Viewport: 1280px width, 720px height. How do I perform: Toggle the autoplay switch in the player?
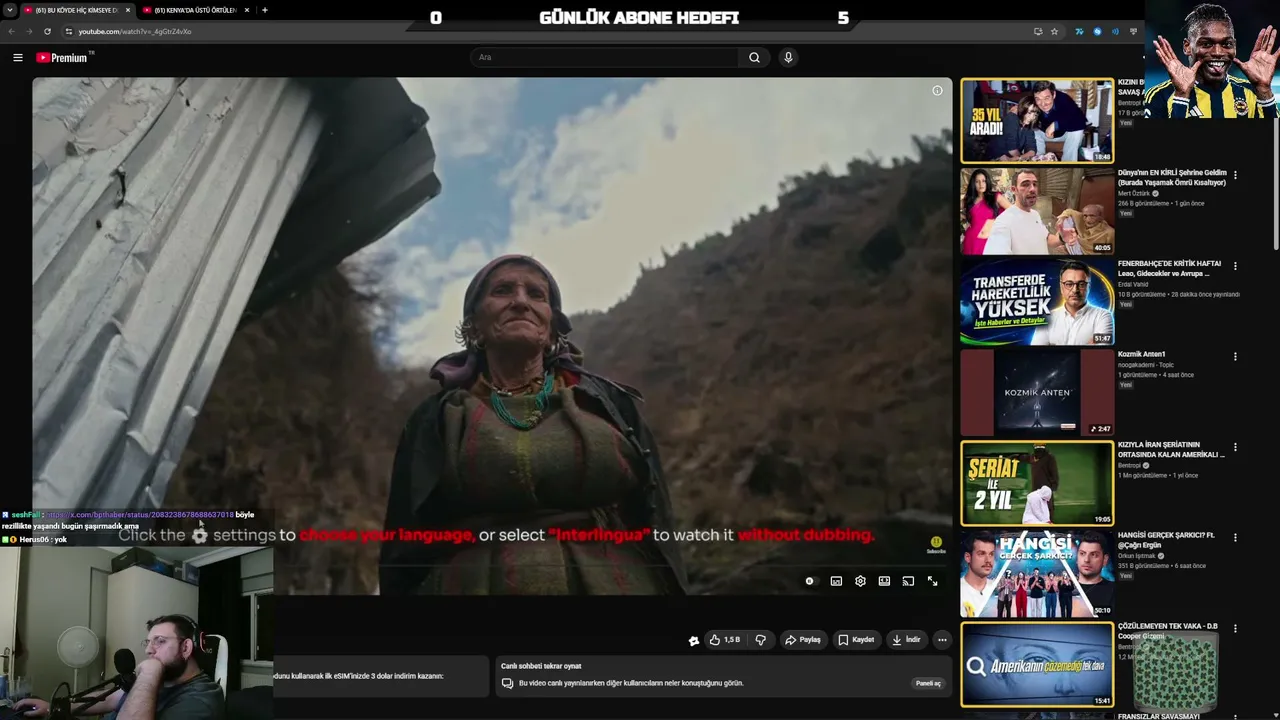[x=810, y=581]
